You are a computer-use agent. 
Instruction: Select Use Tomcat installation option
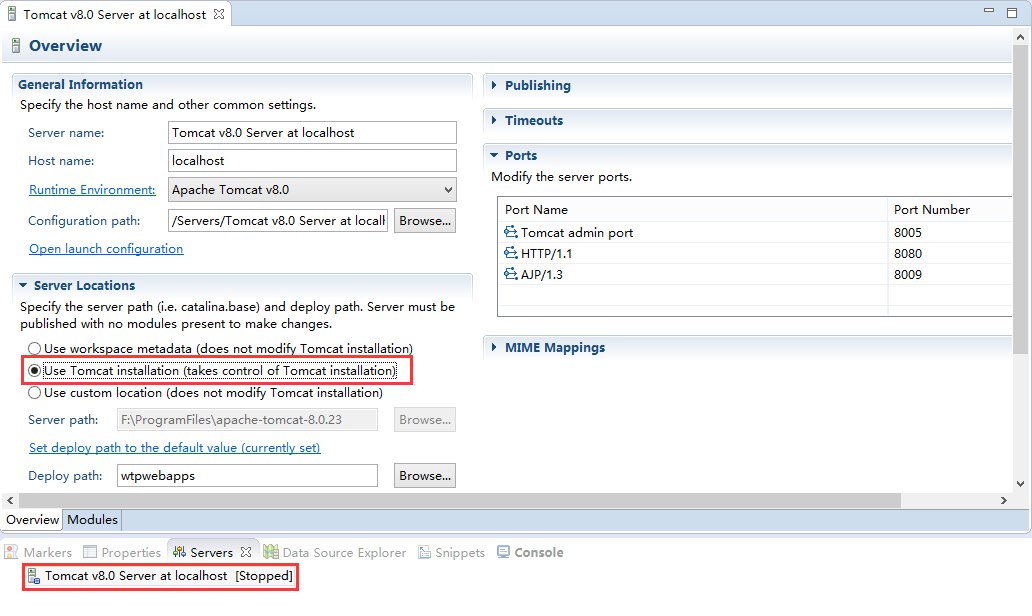pos(34,371)
